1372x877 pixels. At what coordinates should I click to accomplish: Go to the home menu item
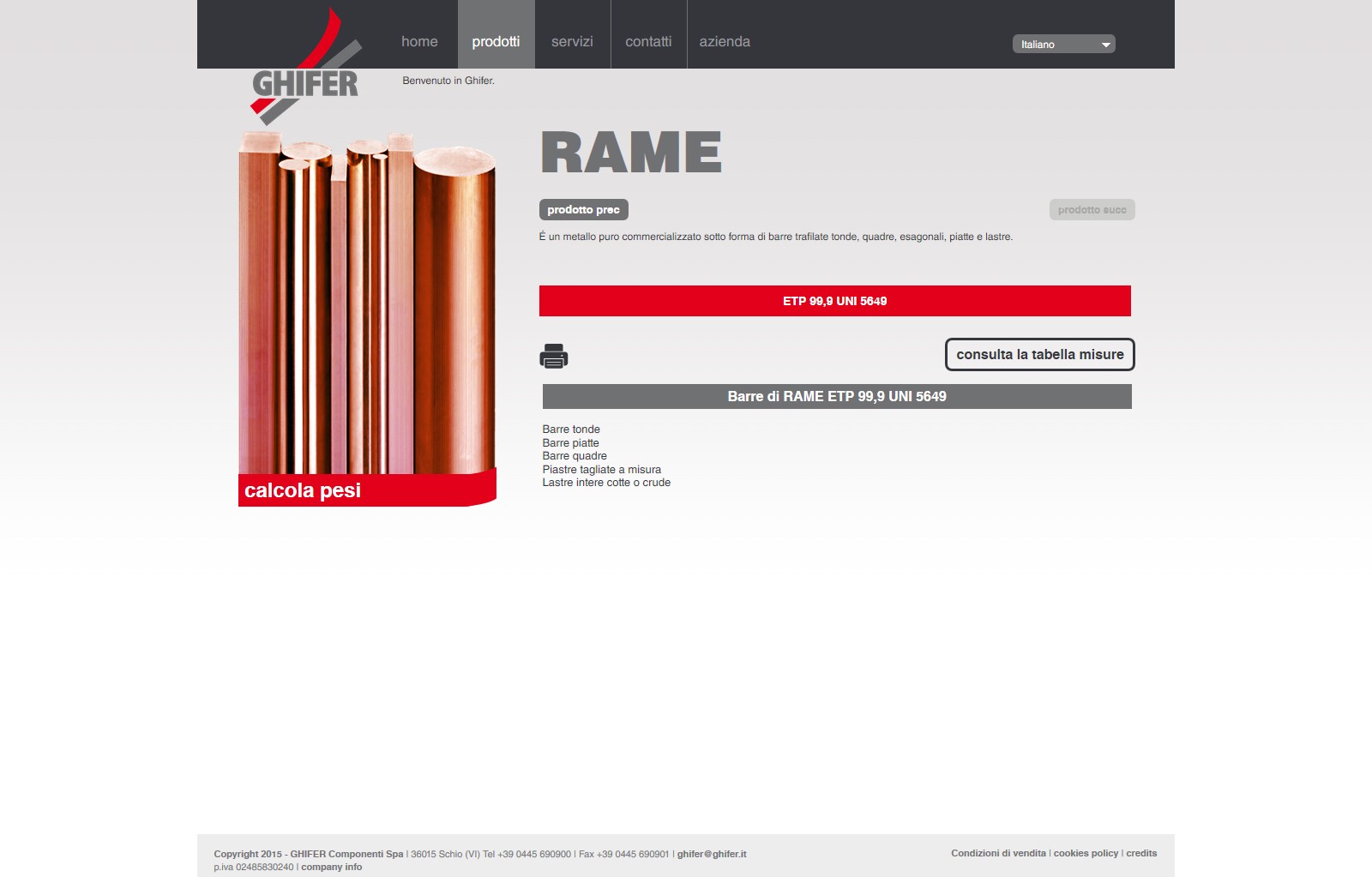click(419, 41)
